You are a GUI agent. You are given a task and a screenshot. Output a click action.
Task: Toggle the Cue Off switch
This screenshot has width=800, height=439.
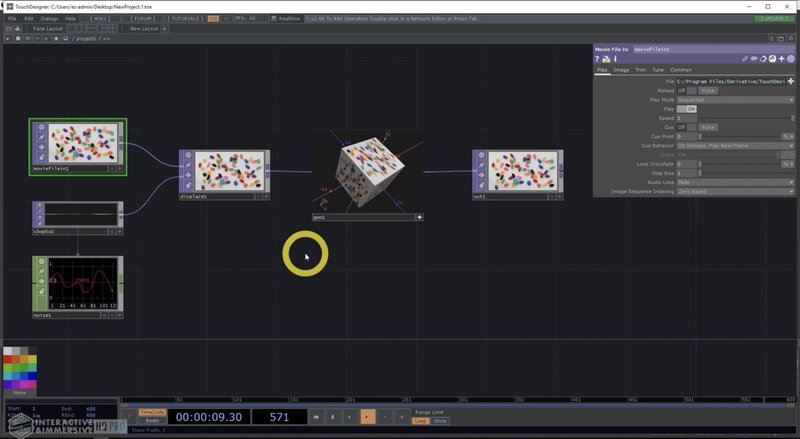(x=686, y=128)
